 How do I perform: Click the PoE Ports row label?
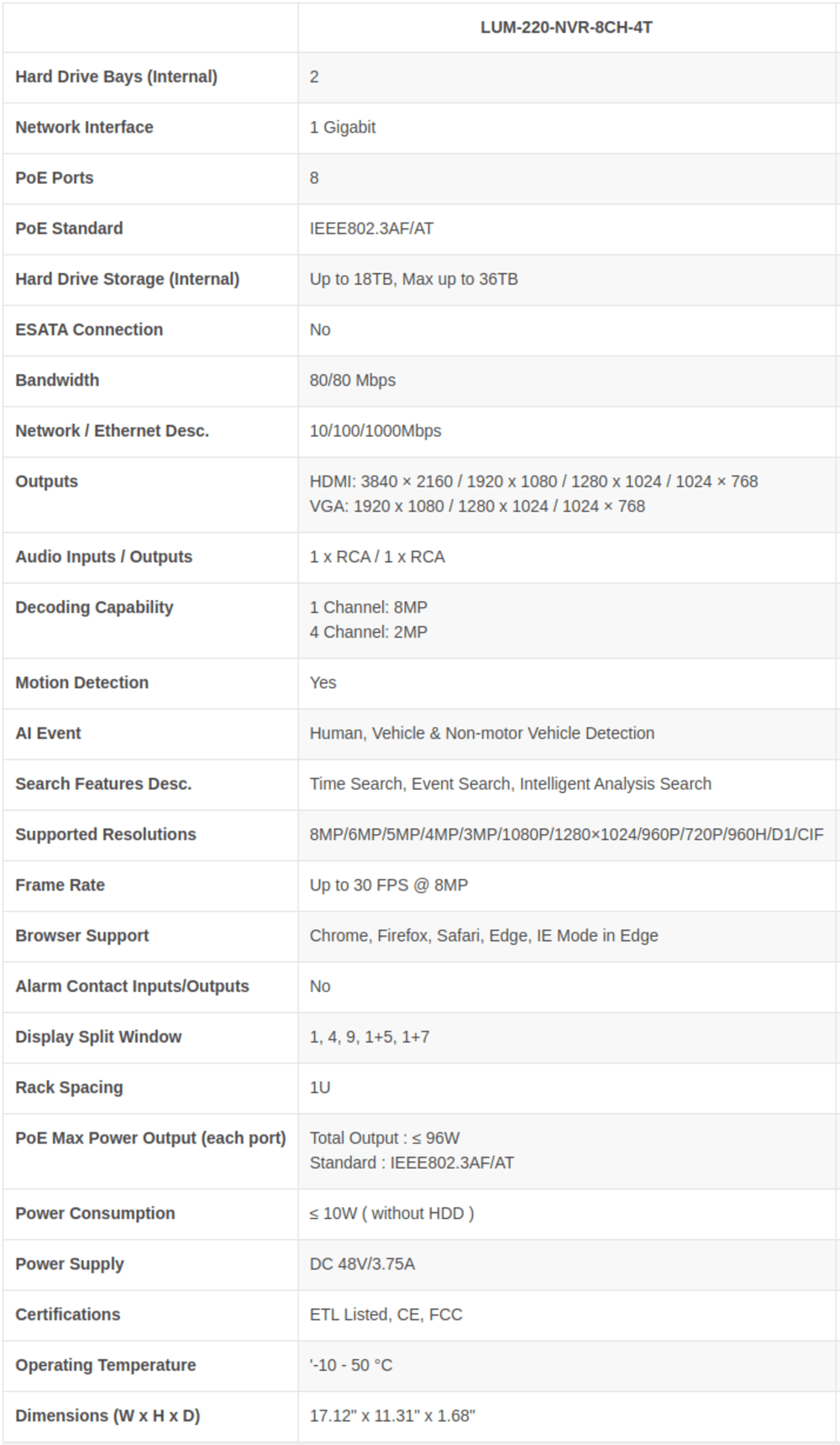coord(55,177)
